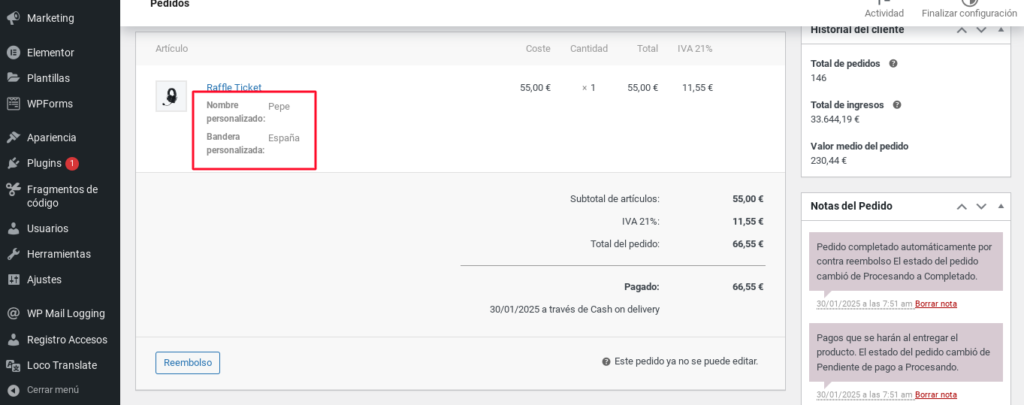Open the Actividad panel button

(884, 9)
